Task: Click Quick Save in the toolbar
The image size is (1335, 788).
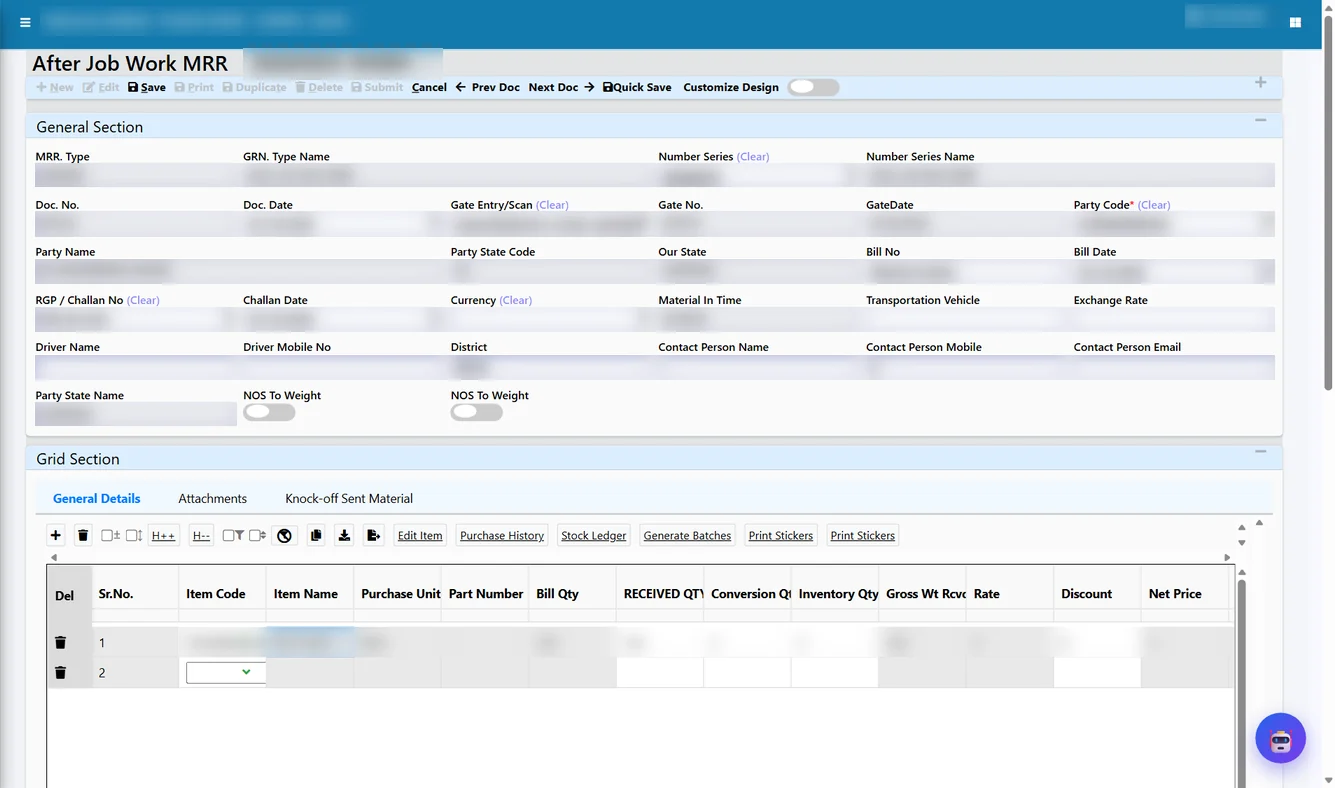Action: pos(637,87)
